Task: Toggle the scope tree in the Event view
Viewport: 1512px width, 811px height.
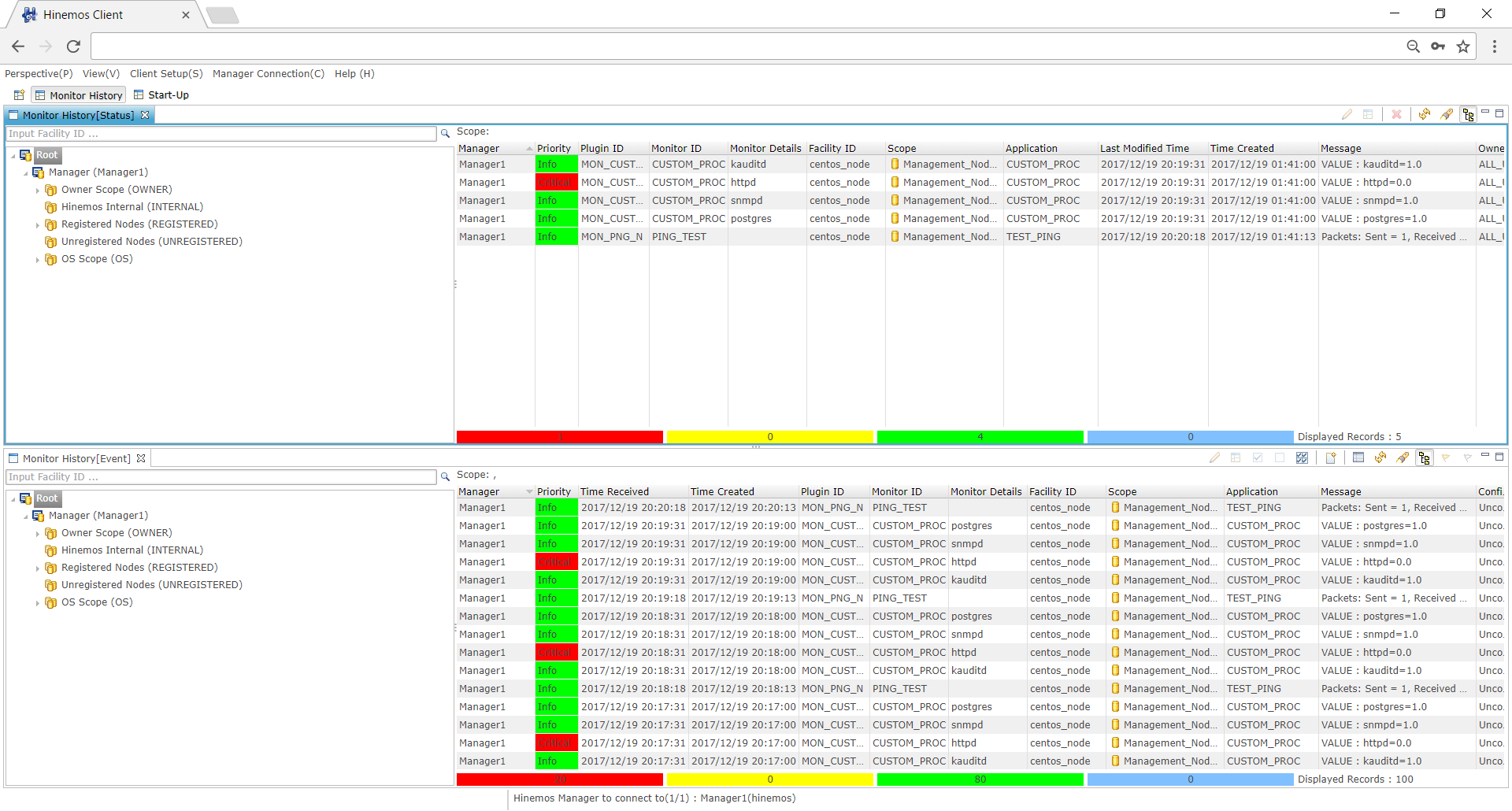Action: tap(1424, 457)
